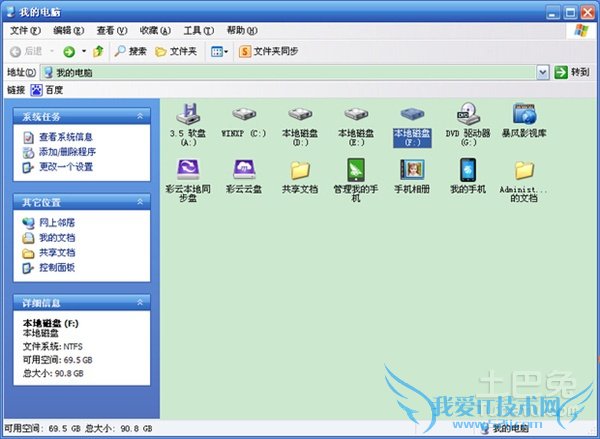Open the 暴风影视库 icon
Screen dimensions: 600x439
tap(524, 120)
